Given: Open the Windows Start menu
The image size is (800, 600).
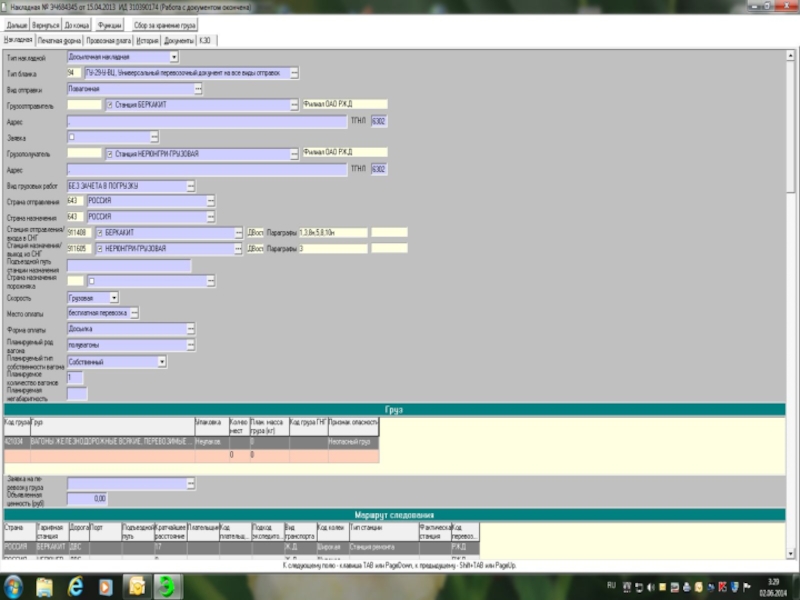Looking at the screenshot, I should point(14,586).
